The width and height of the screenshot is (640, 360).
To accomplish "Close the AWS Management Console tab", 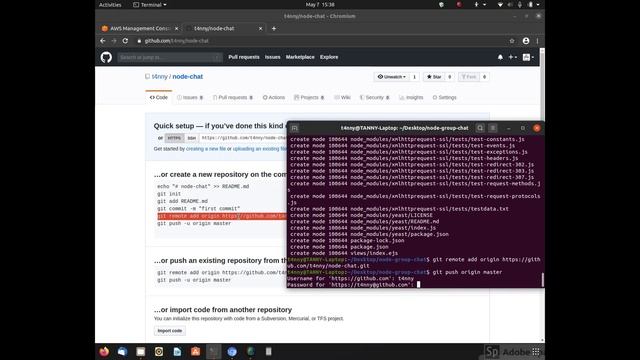I will (x=176, y=29).
